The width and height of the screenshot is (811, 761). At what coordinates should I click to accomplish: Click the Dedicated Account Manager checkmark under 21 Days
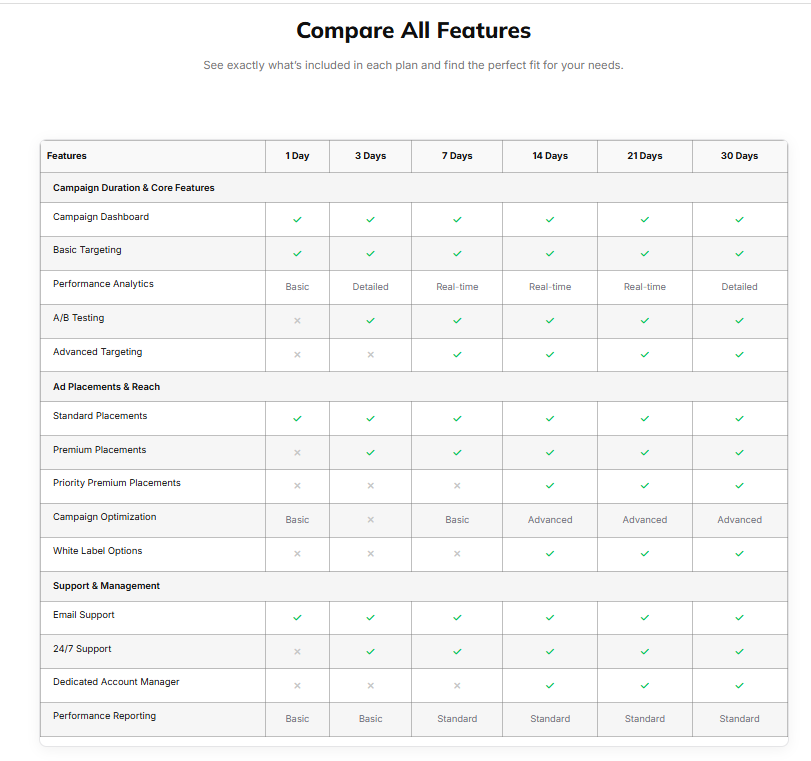coord(644,685)
